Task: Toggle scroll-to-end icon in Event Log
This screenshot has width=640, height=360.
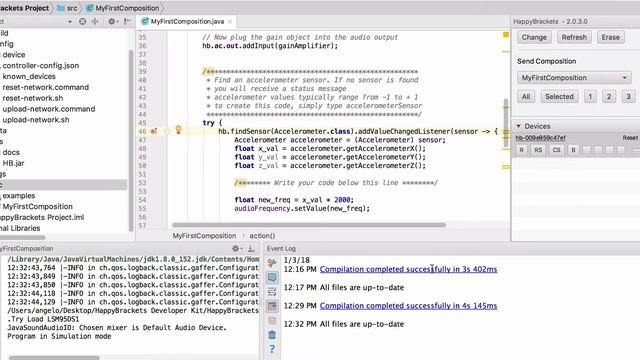Action: pos(272,306)
